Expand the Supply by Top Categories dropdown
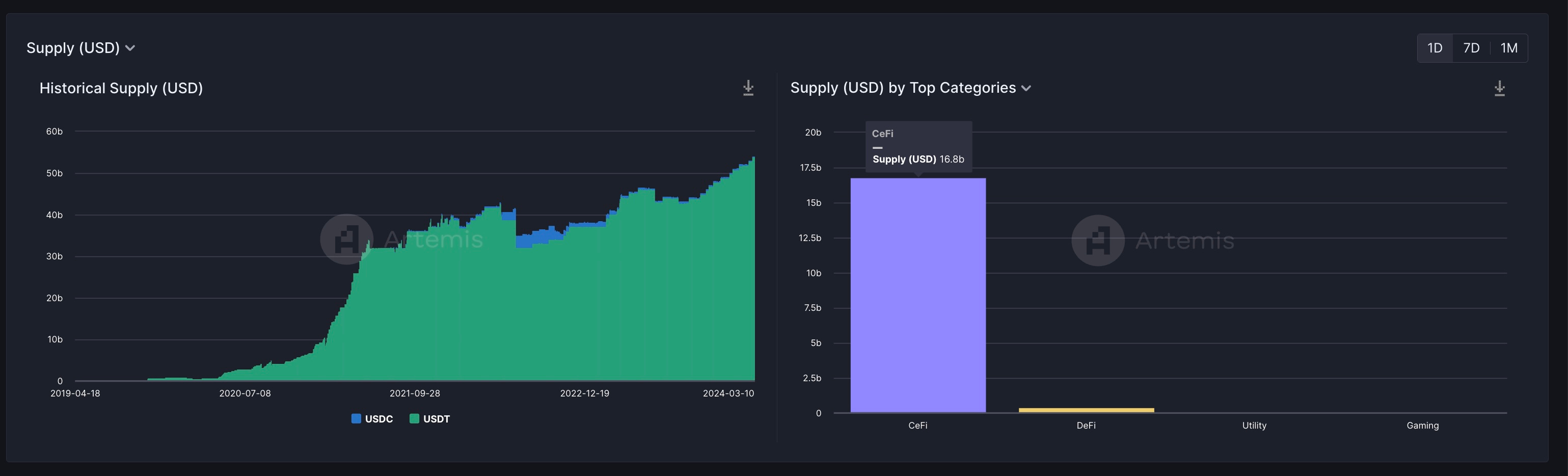 [911, 88]
